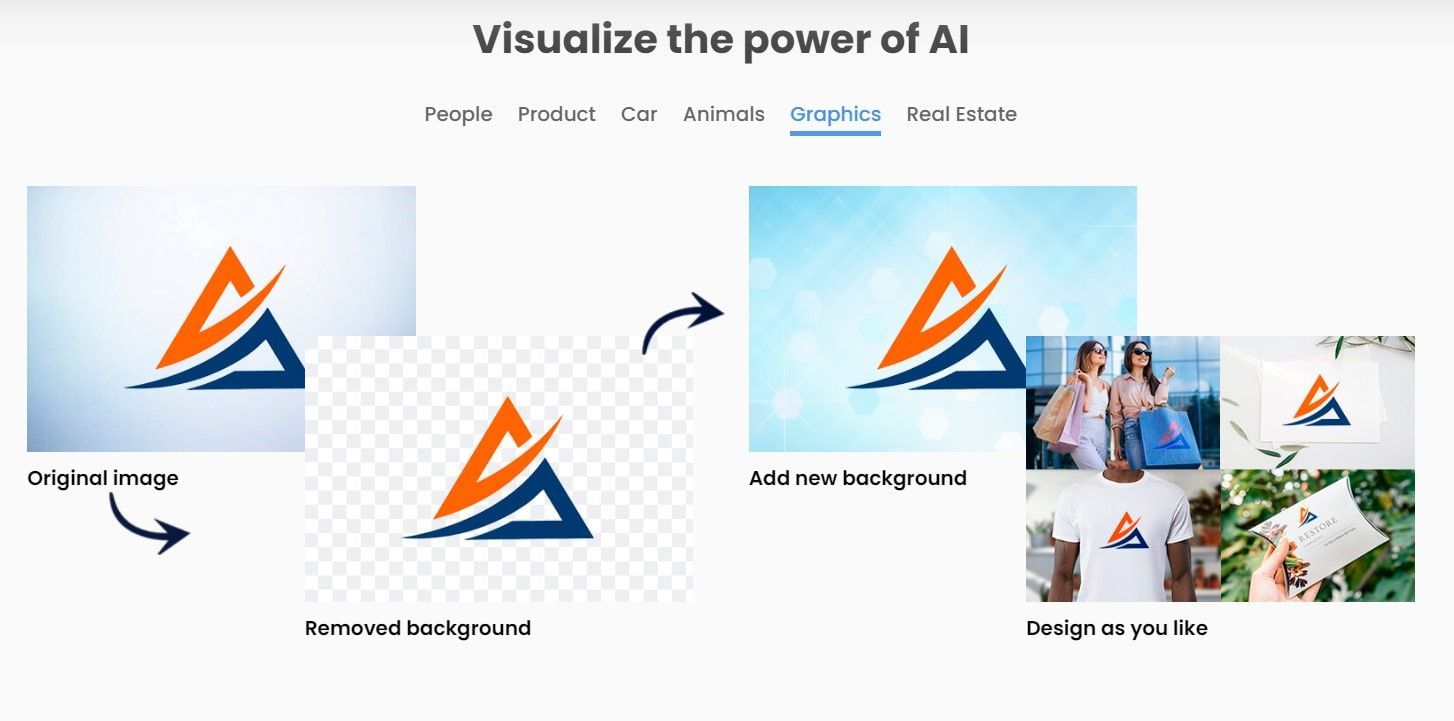The image size is (1454, 721).
Task: Open the Car category
Action: point(639,114)
